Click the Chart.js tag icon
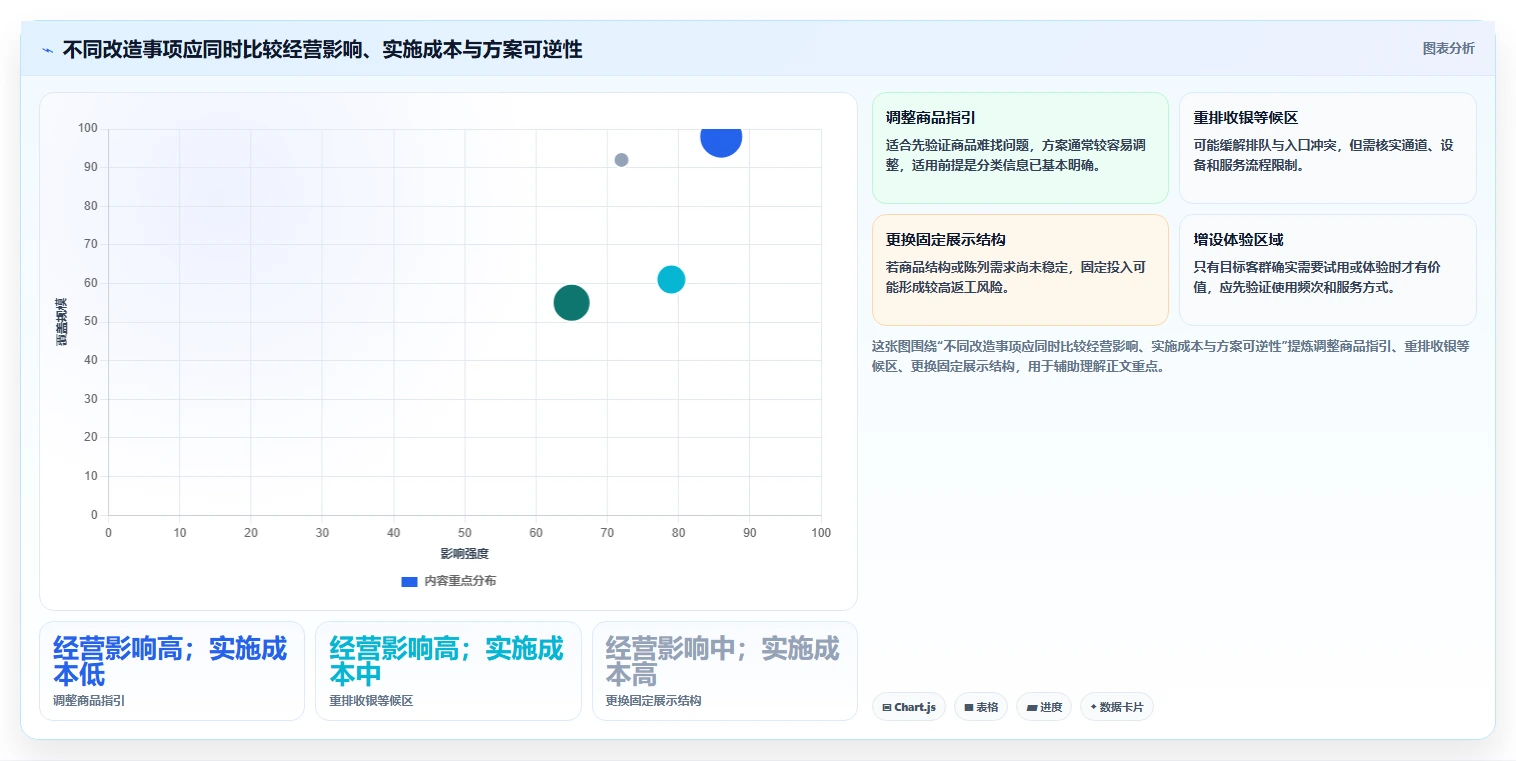Screen dimensions: 1516x761 coord(887,707)
